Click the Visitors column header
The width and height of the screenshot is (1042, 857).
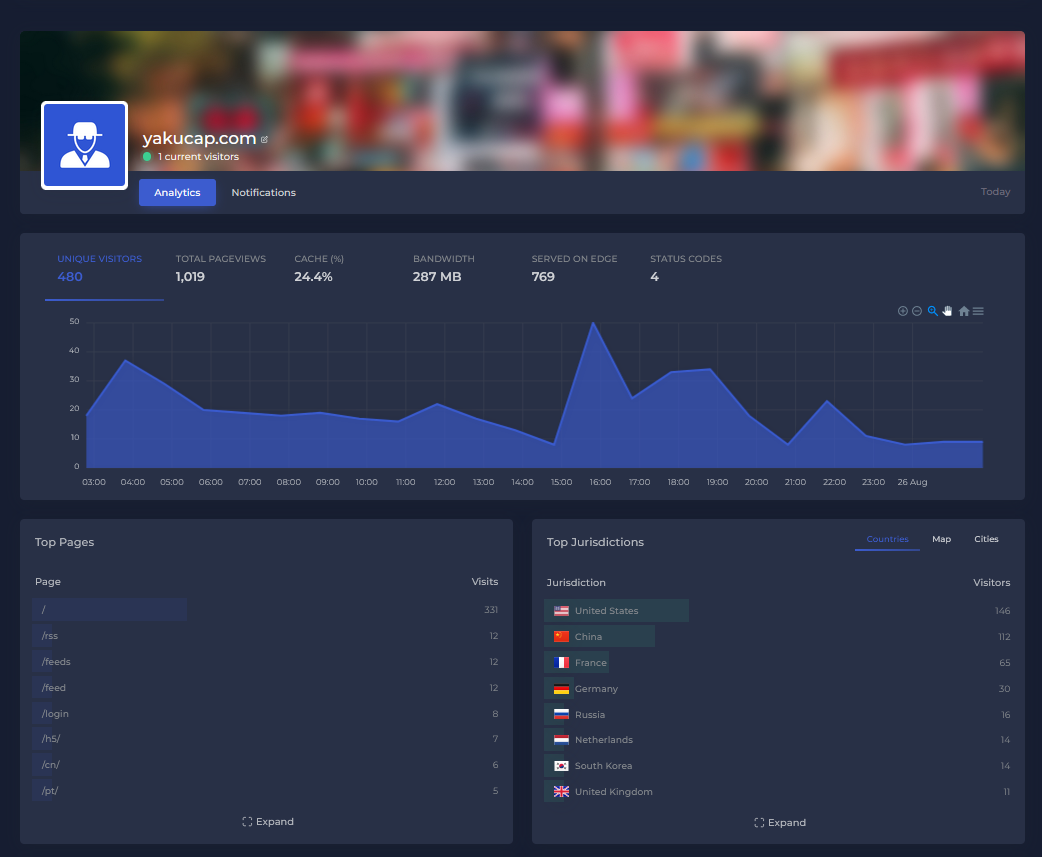click(991, 583)
